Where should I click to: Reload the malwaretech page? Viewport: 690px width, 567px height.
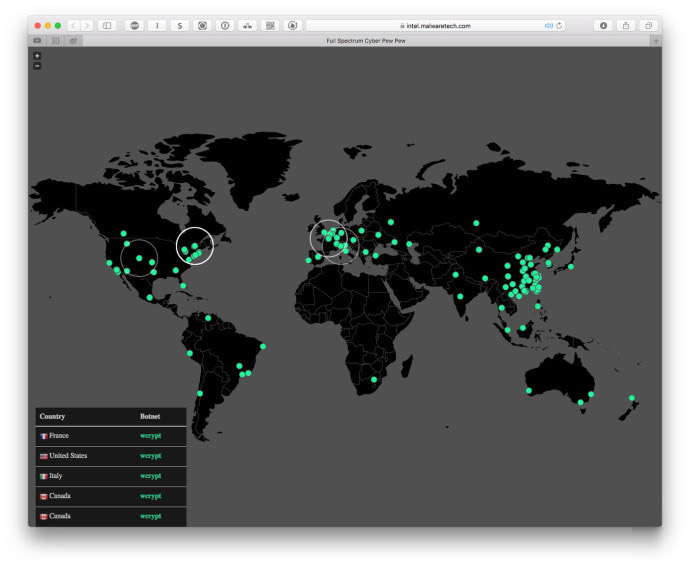click(x=560, y=25)
